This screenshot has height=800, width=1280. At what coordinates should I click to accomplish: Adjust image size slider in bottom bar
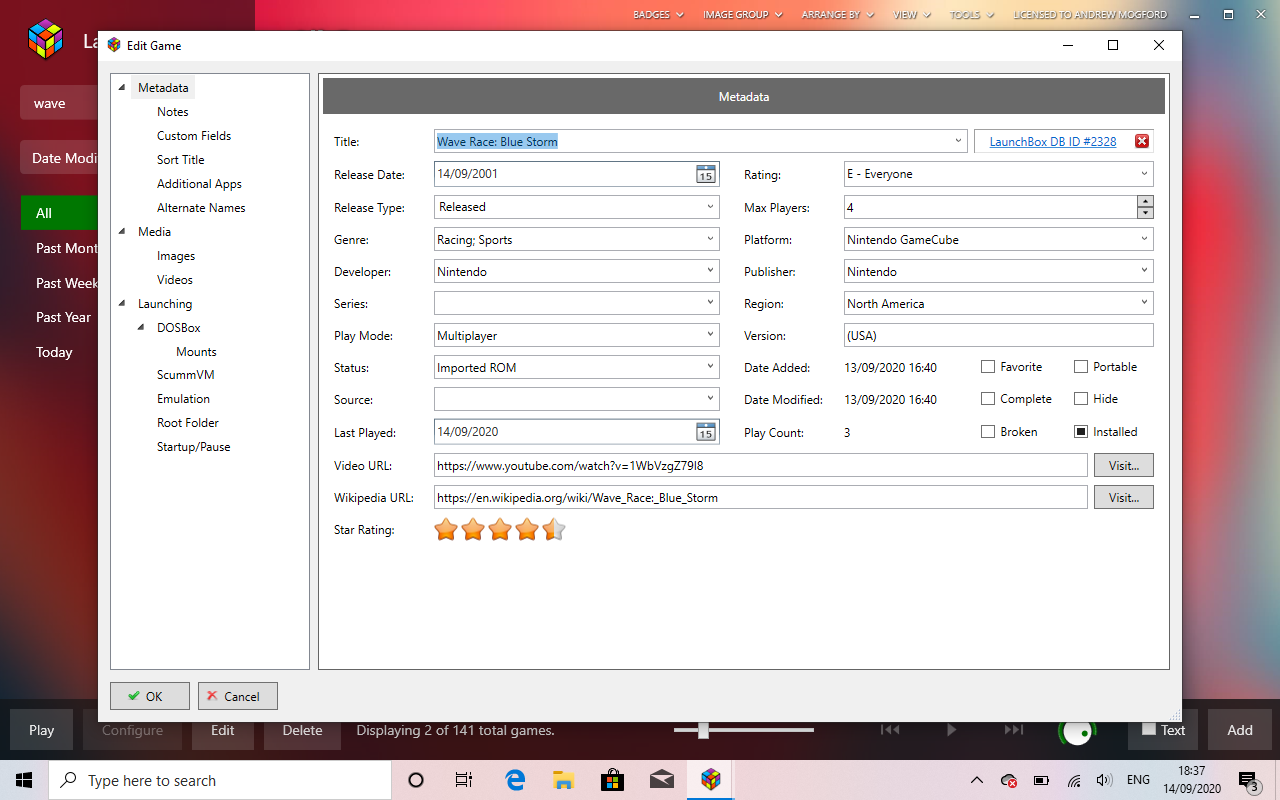703,730
